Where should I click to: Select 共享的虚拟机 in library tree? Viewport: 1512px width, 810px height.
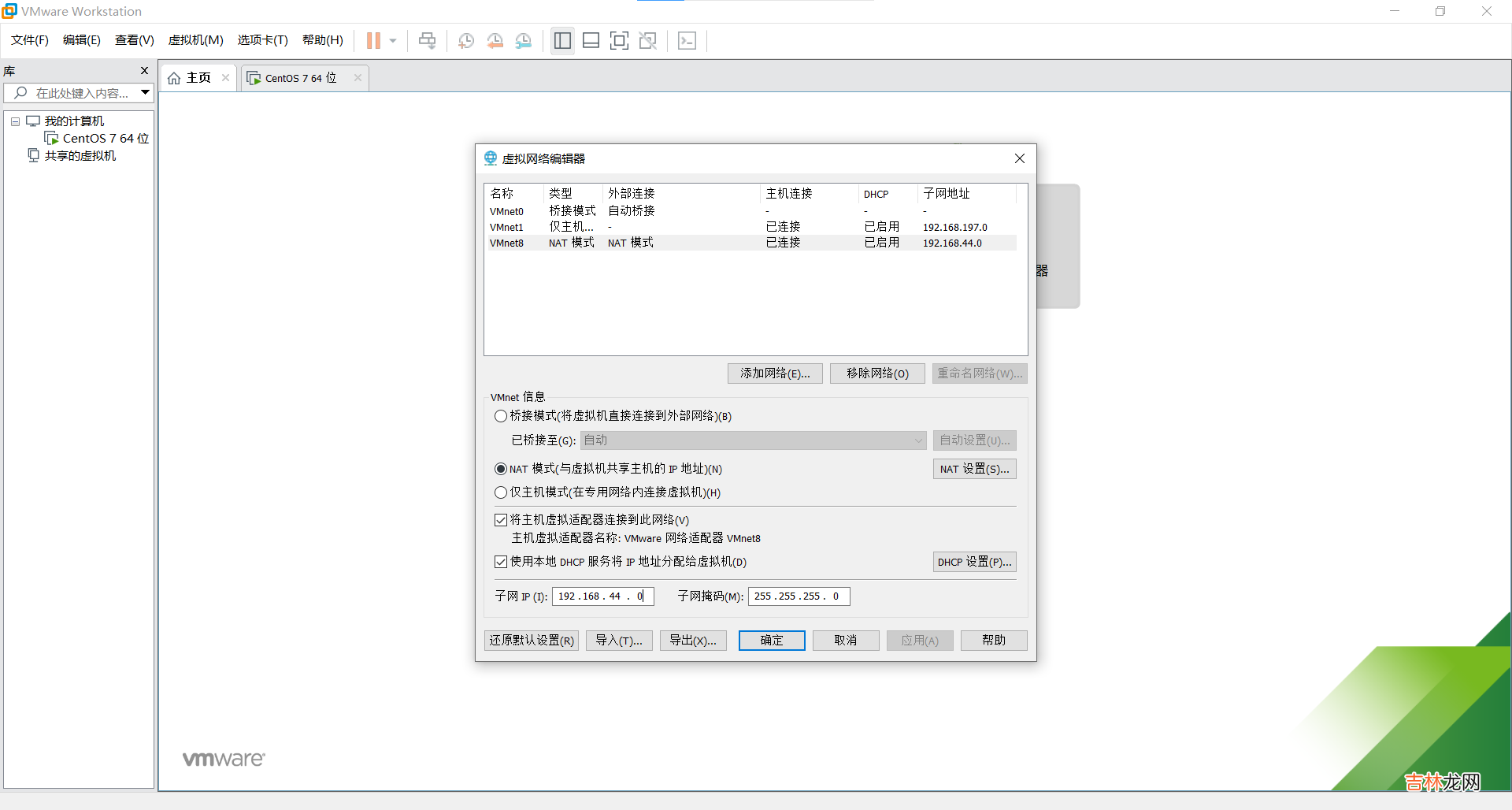point(80,156)
